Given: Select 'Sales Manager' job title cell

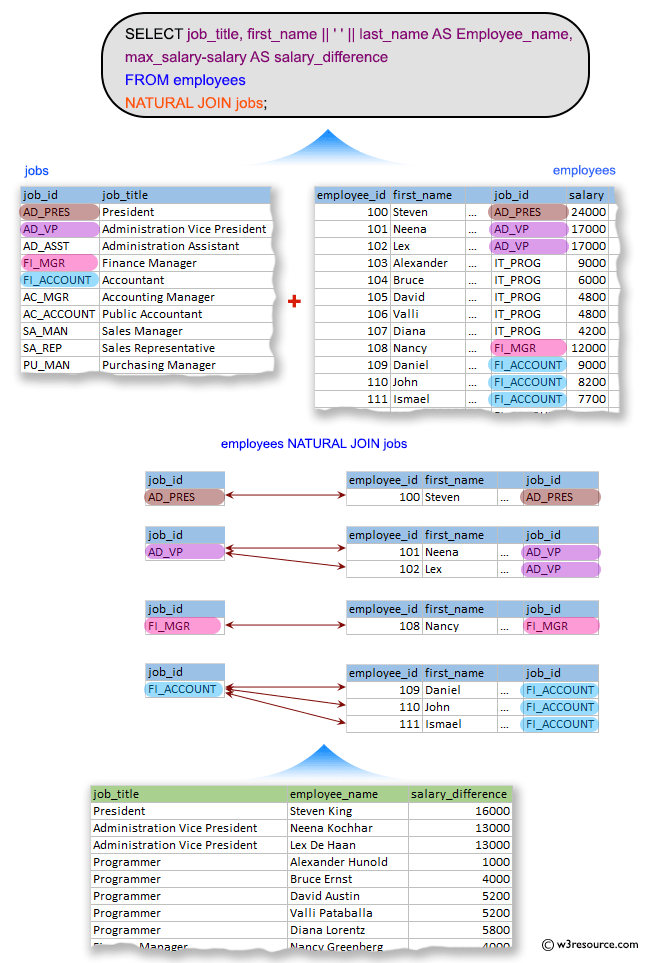Looking at the screenshot, I should point(186,331).
